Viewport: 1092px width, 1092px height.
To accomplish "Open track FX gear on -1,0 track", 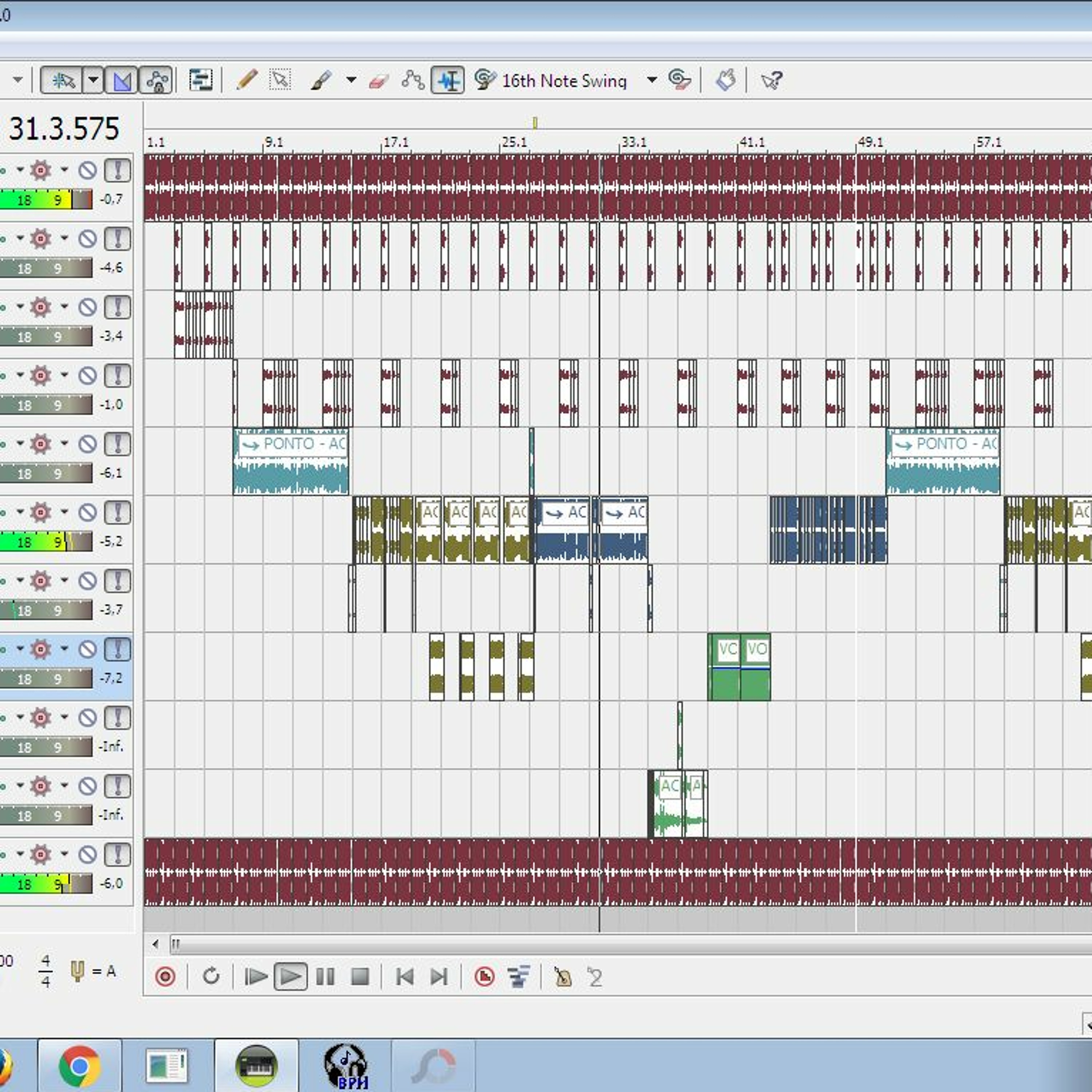I will (x=41, y=375).
